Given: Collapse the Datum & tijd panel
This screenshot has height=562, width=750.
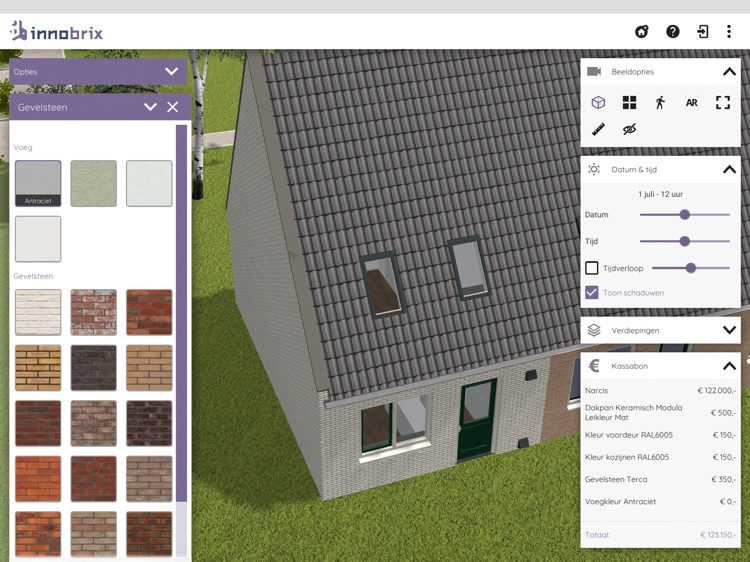Looking at the screenshot, I should point(729,169).
